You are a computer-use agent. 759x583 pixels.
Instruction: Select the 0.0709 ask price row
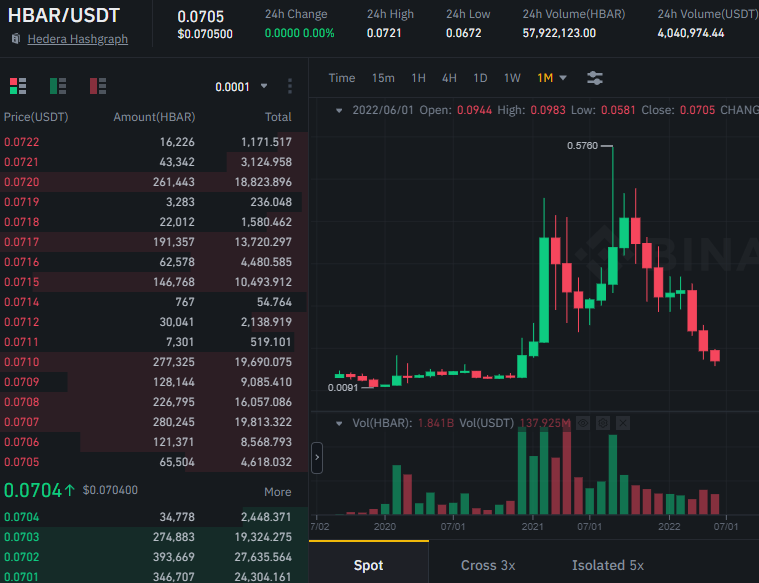(154, 382)
